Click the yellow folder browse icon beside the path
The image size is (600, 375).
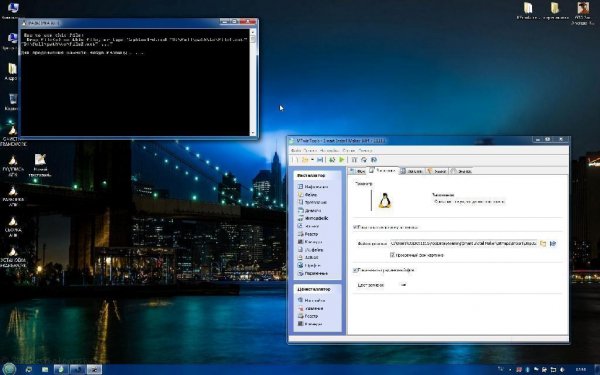coord(543,243)
